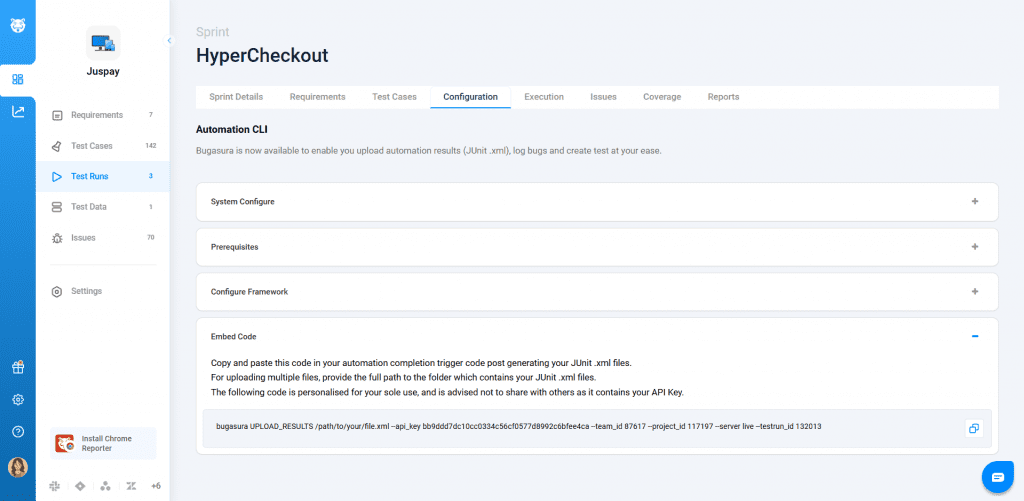Select the Configuration tab

click(x=470, y=97)
